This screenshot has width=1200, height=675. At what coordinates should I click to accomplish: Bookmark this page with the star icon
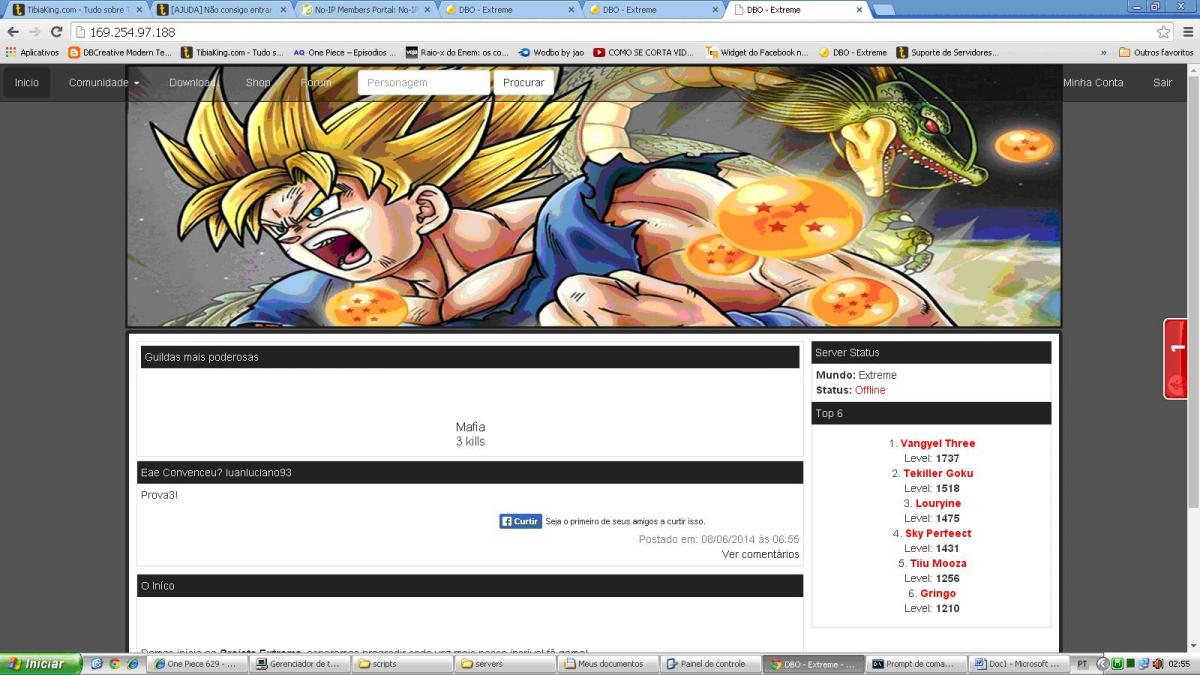1163,32
